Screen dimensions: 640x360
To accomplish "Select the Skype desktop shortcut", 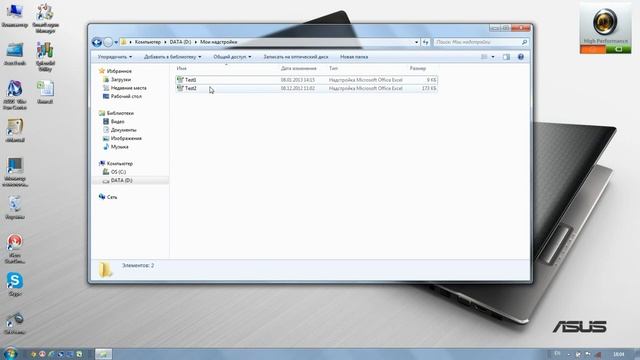I will coord(15,284).
